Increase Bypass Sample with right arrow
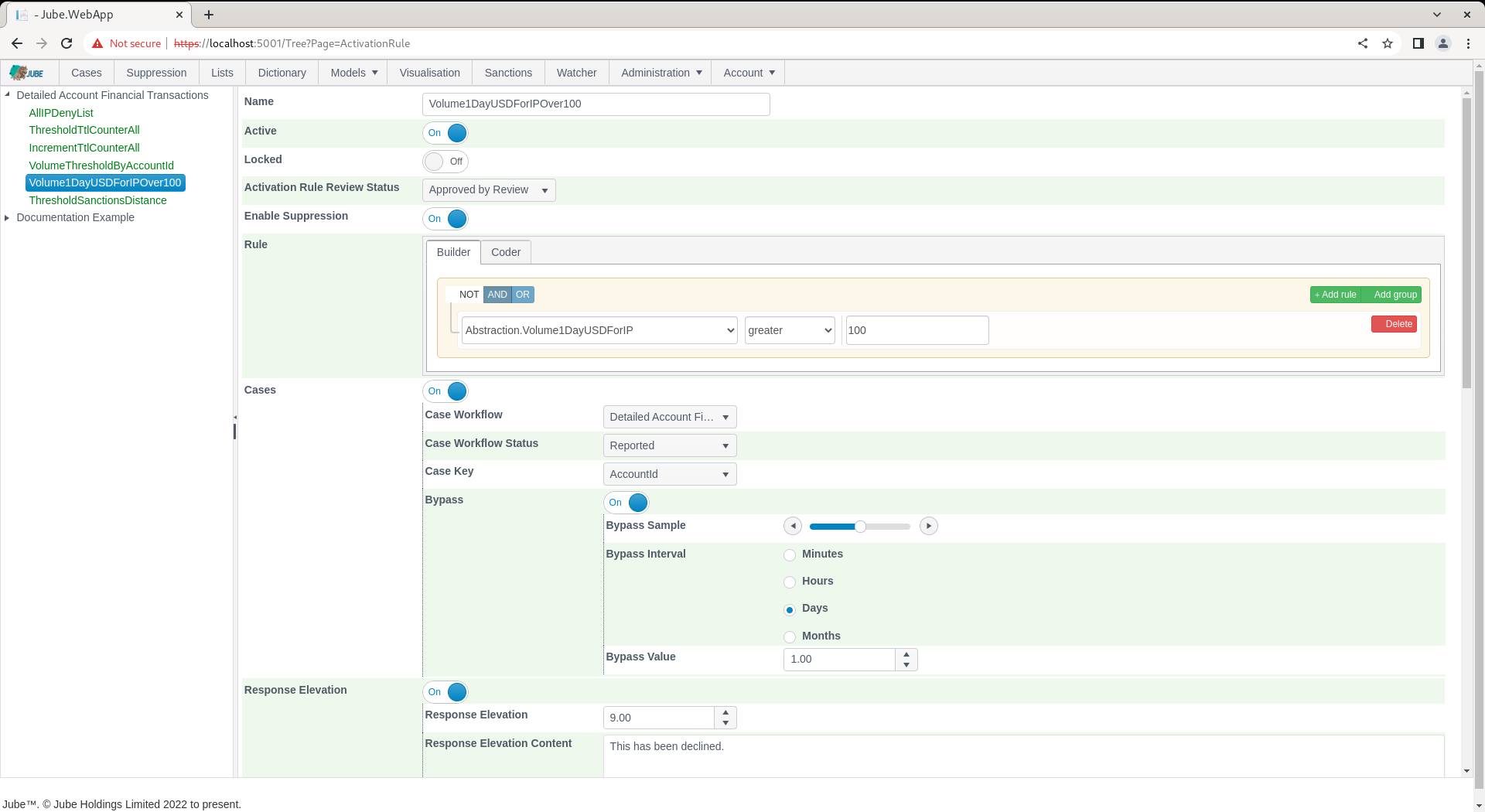The height and width of the screenshot is (812, 1485). tap(929, 526)
